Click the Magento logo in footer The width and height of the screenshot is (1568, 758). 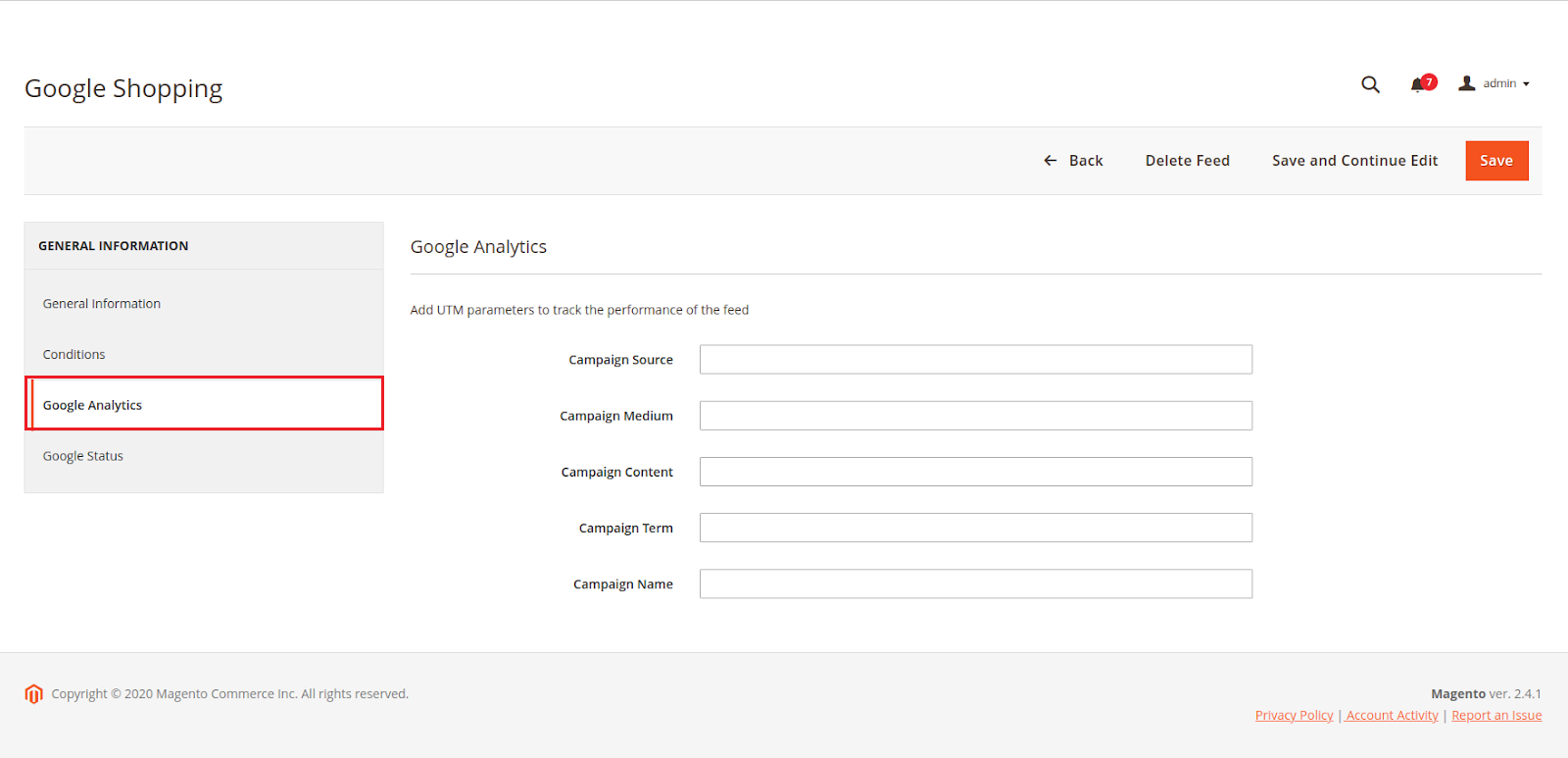point(34,694)
